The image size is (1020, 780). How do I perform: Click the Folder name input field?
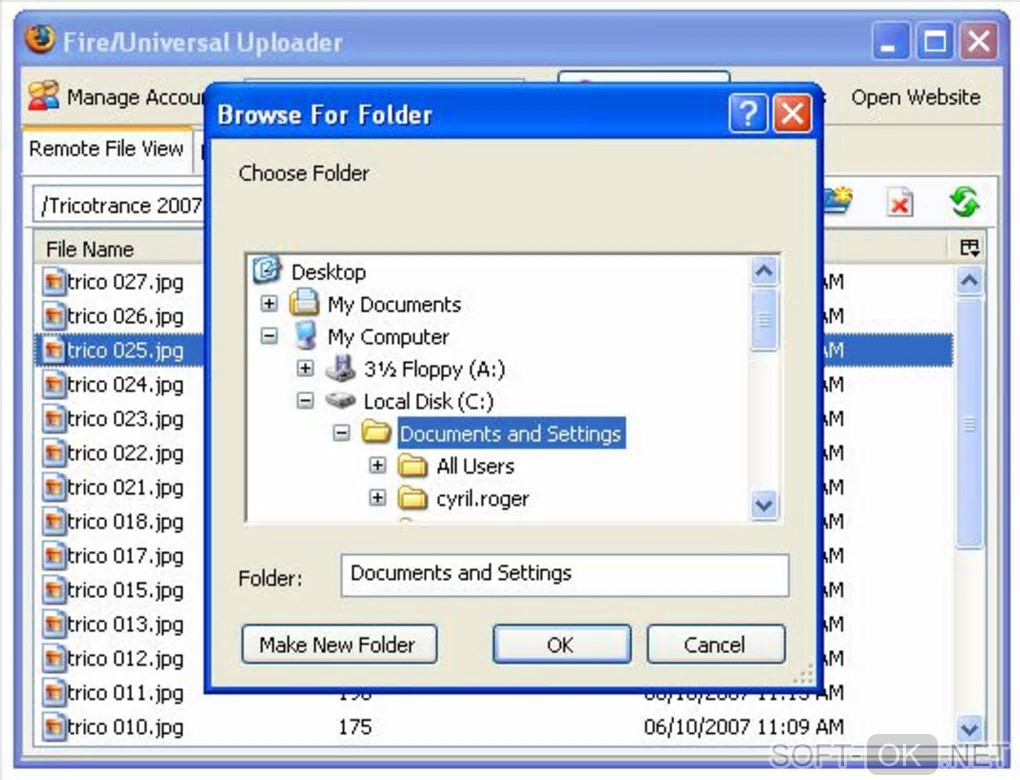point(565,574)
